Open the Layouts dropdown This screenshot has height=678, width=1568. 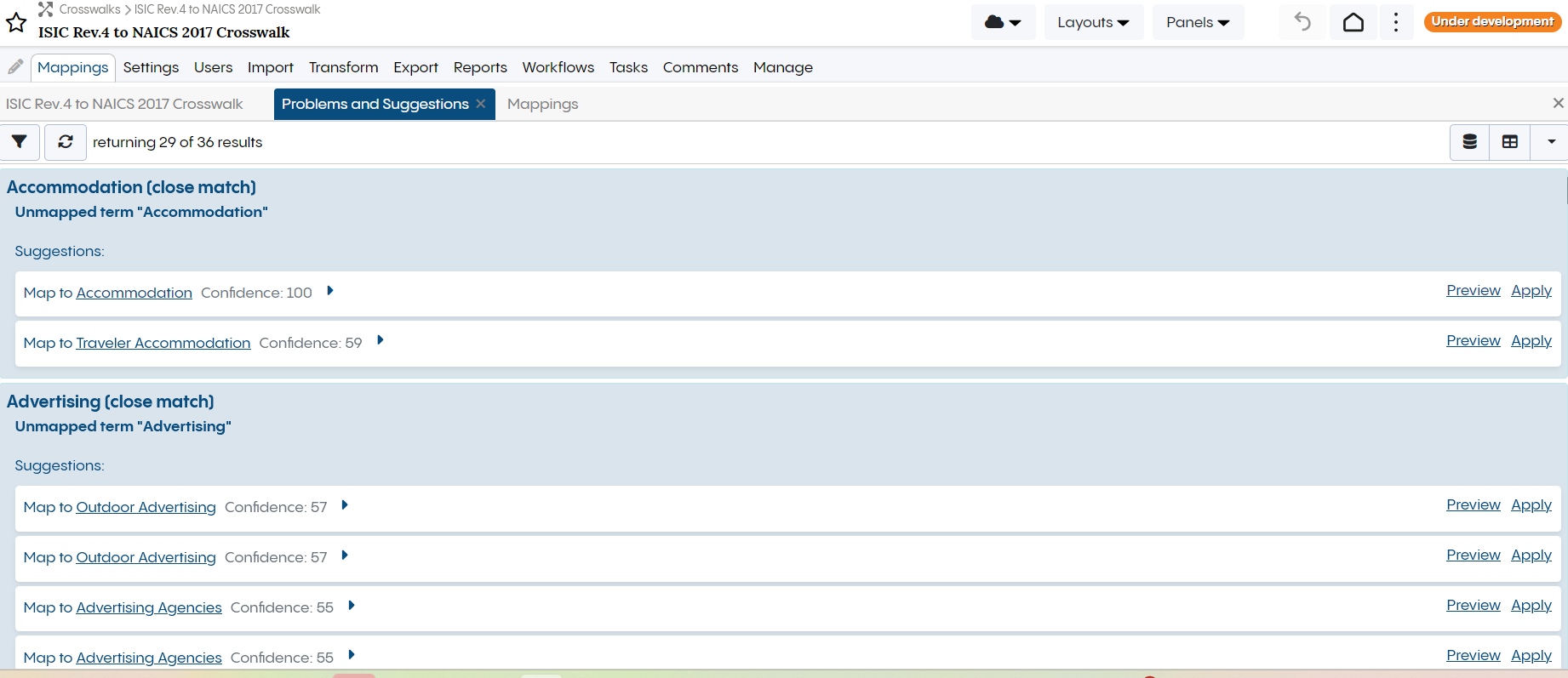(1093, 22)
